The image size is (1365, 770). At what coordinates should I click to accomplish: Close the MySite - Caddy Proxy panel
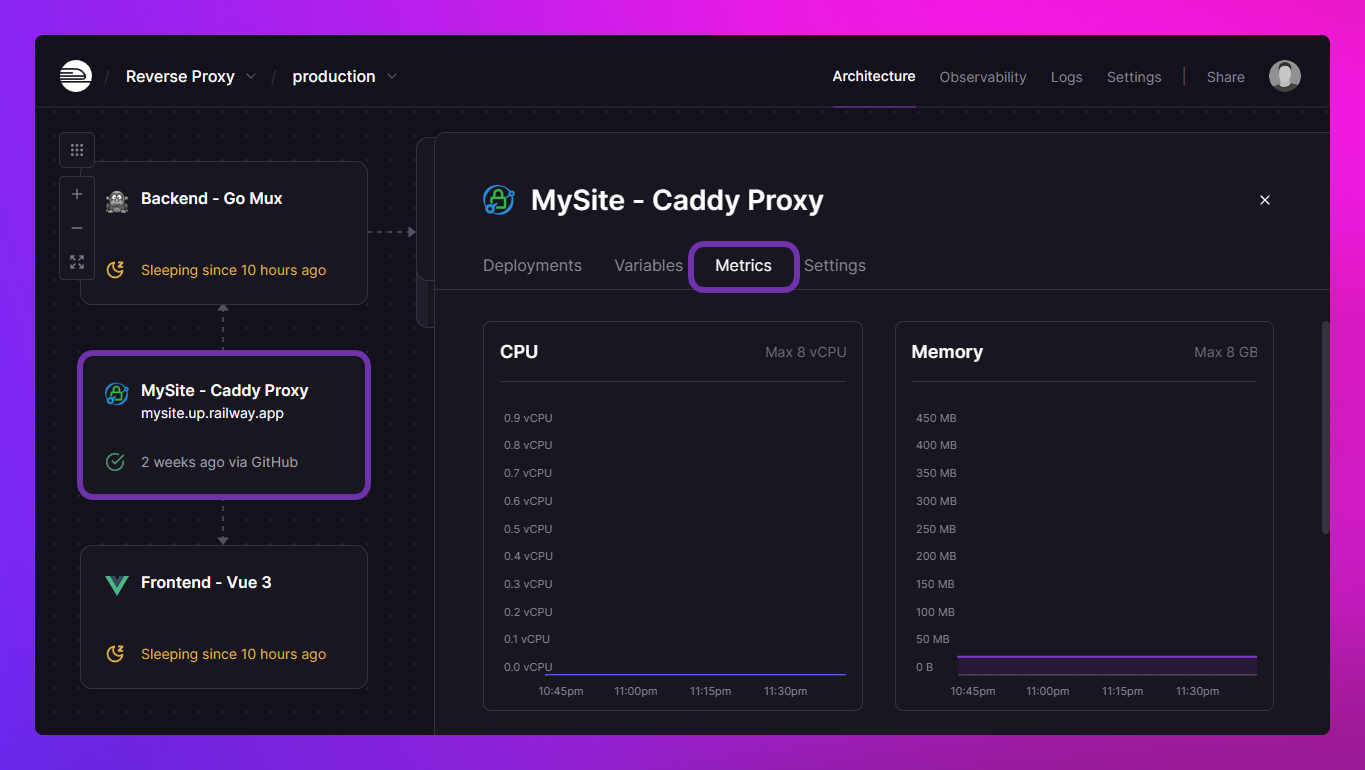1265,200
